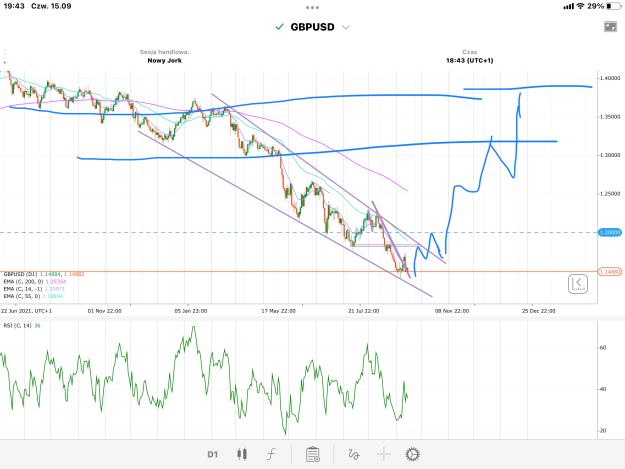Tap the scroll-to-latest-bar button on chart
This screenshot has width=625, height=469.
coord(578,284)
